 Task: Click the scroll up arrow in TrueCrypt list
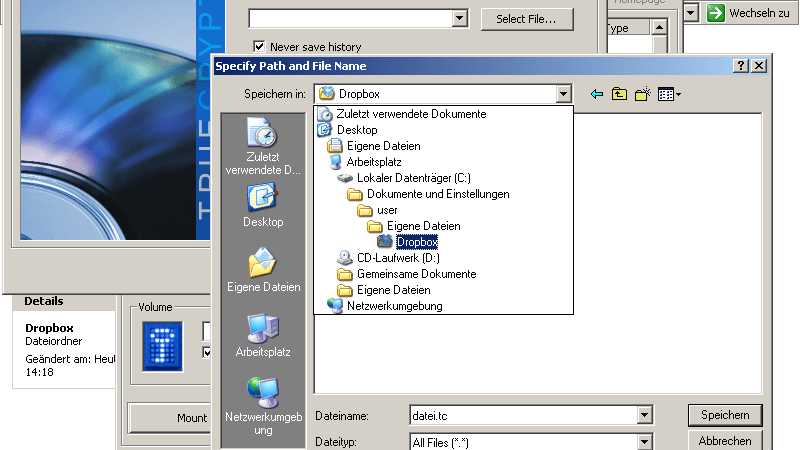[x=659, y=27]
